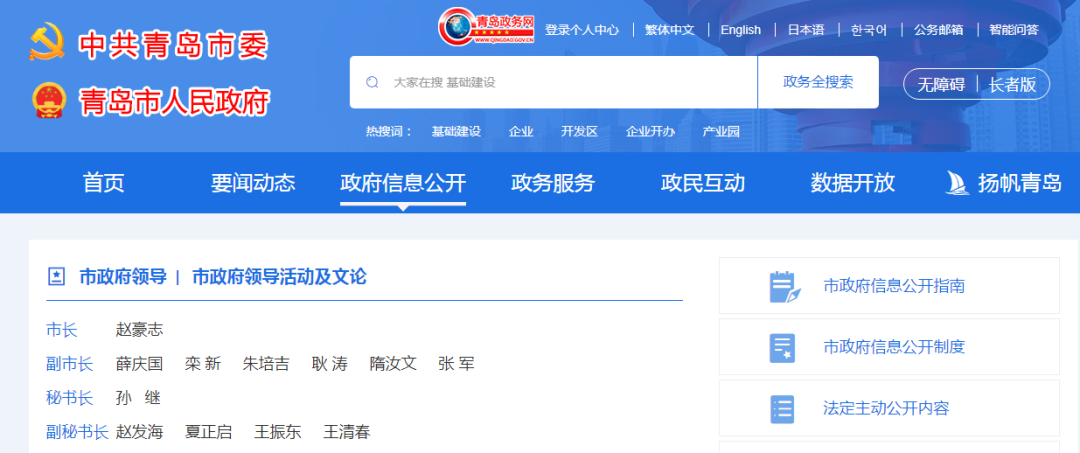Go to the 首页 home tab
The height and width of the screenshot is (453, 1080).
104,183
